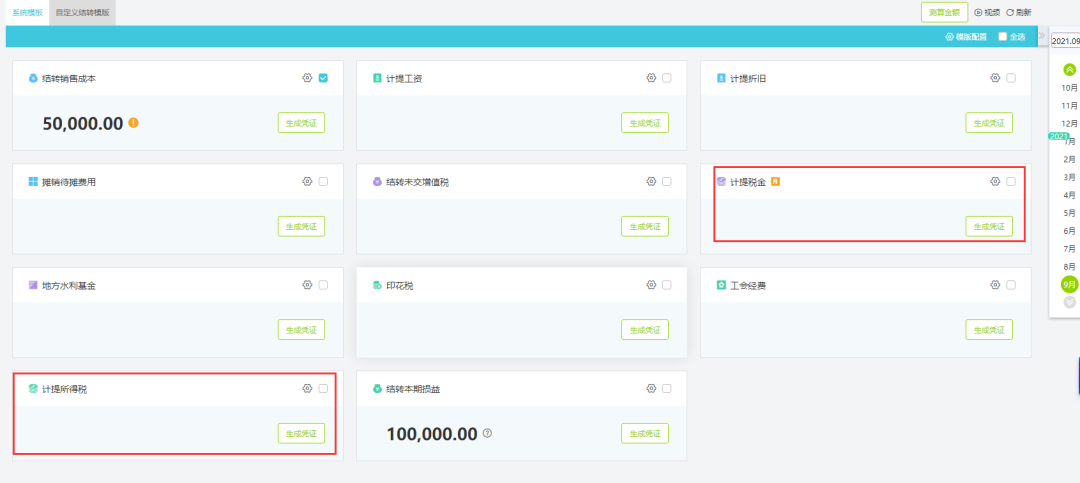This screenshot has height=483, width=1080.
Task: Click the 计提税金 card icon
Action: [721, 182]
